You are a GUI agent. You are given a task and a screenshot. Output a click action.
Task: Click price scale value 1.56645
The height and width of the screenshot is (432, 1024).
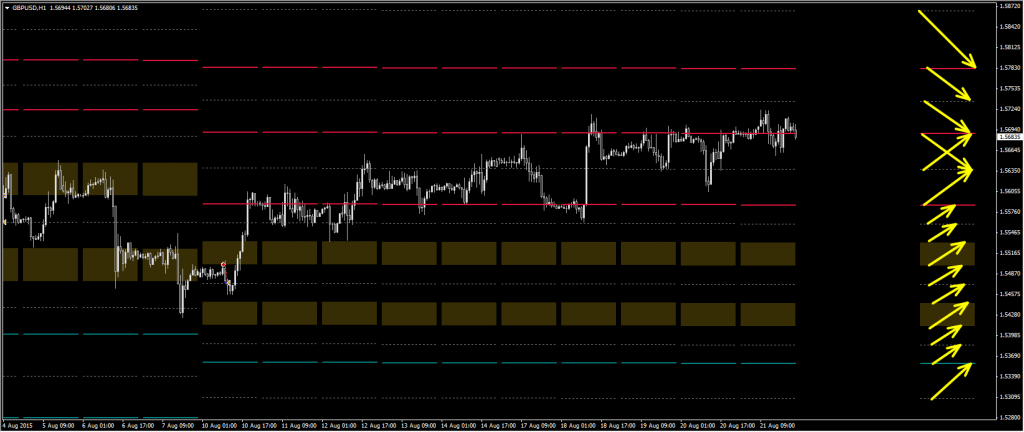pyautogui.click(x=1010, y=150)
